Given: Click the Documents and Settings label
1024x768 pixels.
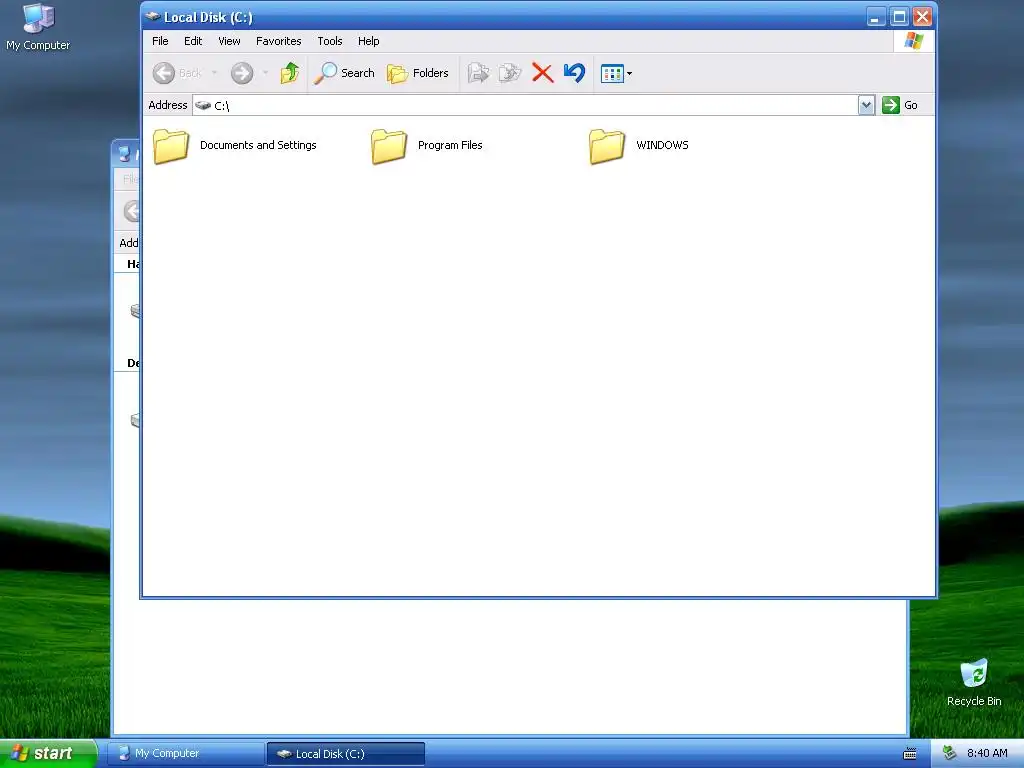Looking at the screenshot, I should click(x=258, y=145).
